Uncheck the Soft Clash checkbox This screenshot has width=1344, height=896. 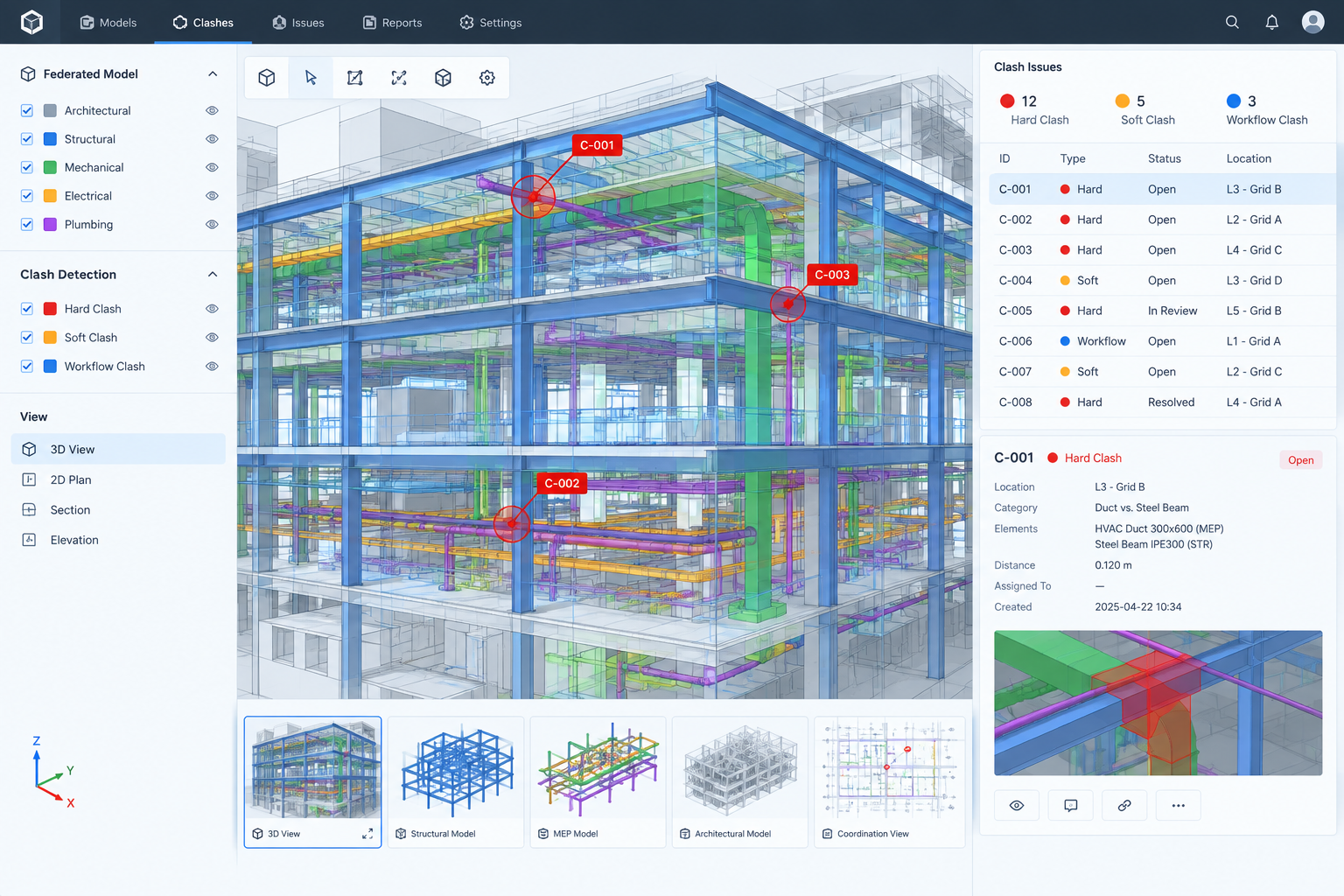(x=27, y=338)
